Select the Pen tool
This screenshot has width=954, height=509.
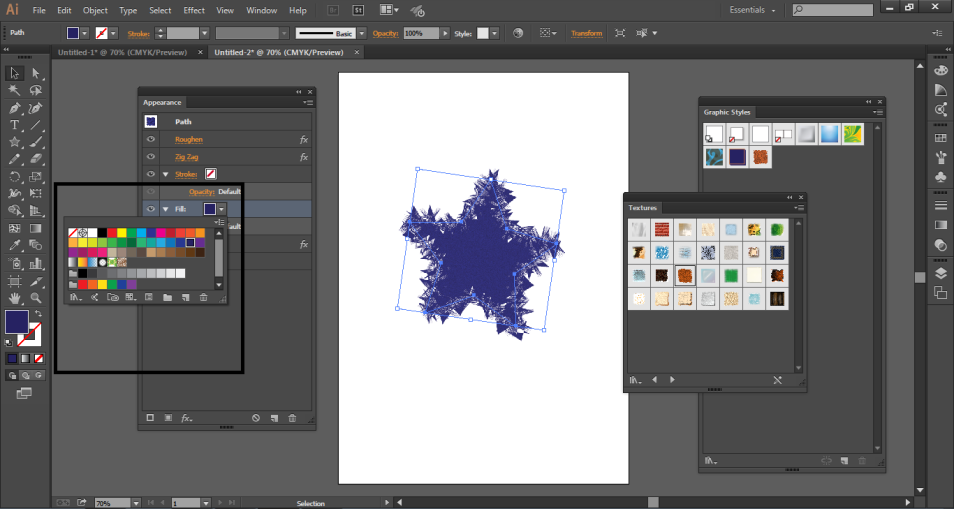[15, 108]
